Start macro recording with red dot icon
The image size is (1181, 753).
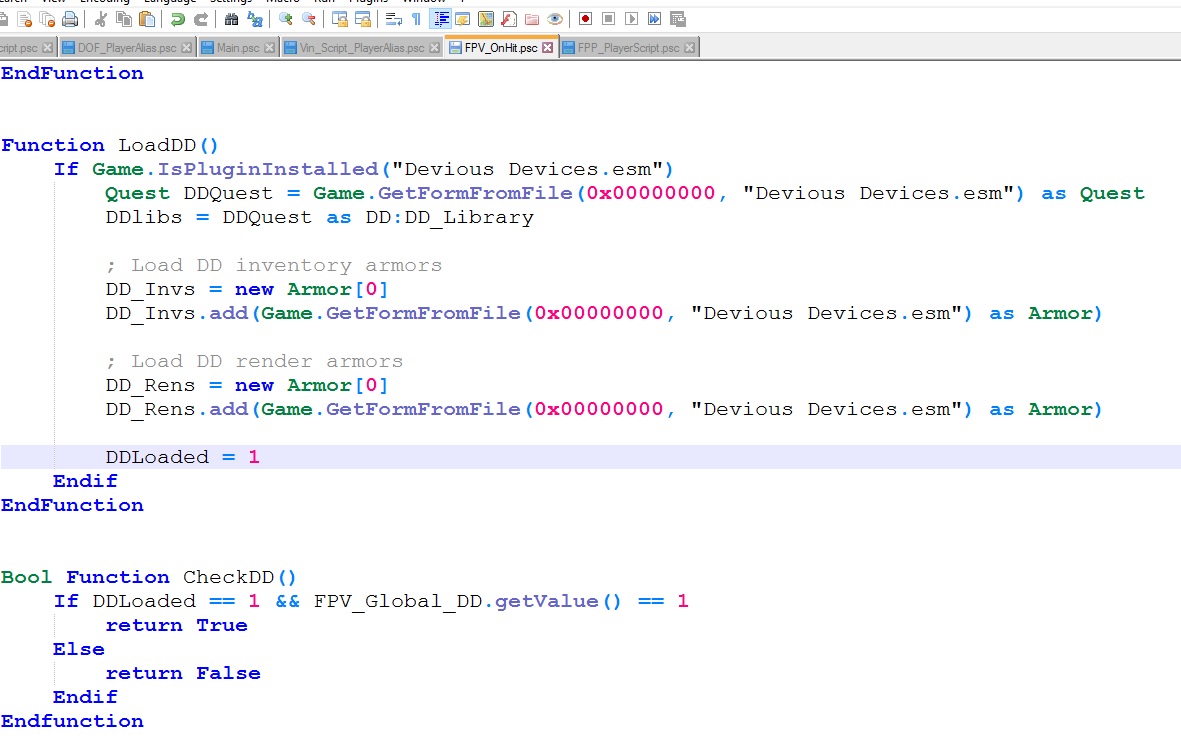coord(585,20)
